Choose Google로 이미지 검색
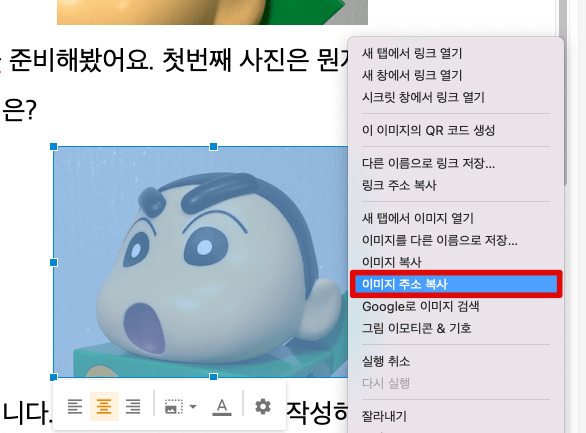 click(421, 306)
